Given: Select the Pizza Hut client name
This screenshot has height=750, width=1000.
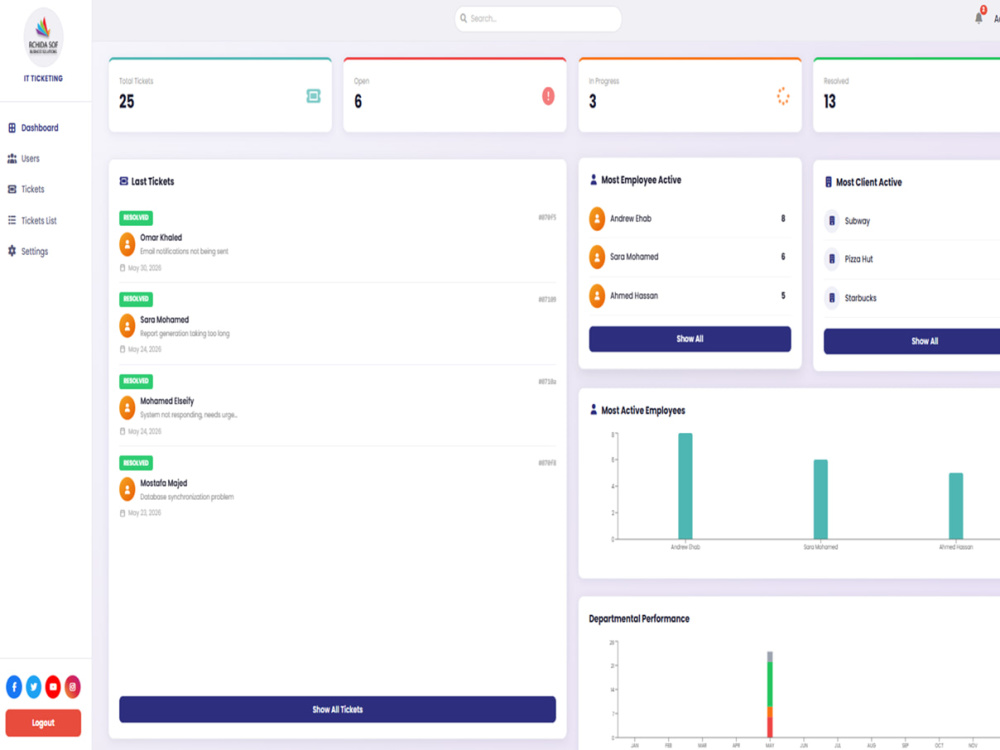Looking at the screenshot, I should [x=858, y=259].
